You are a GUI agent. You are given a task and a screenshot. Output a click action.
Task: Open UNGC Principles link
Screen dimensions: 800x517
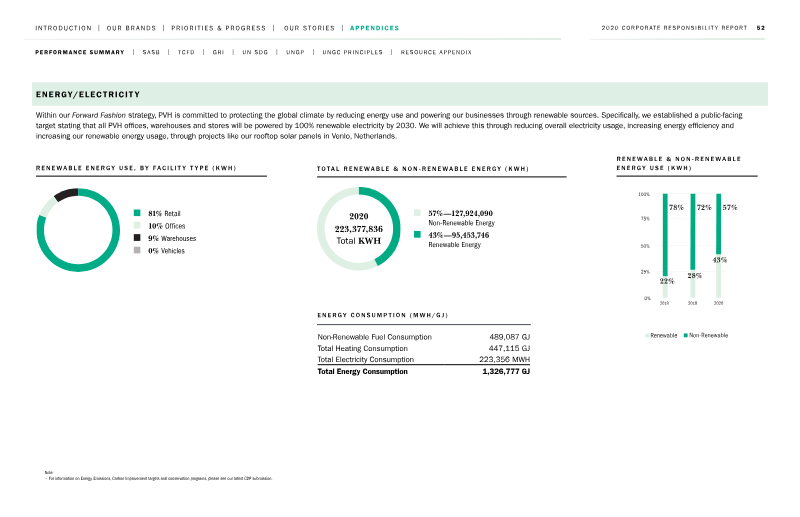click(x=353, y=52)
